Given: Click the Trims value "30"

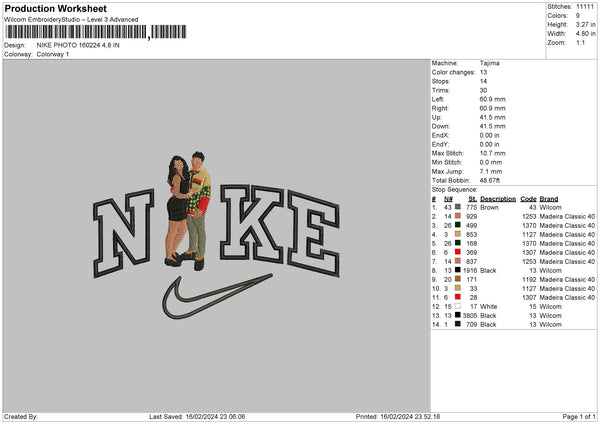Looking at the screenshot, I should coord(483,90).
